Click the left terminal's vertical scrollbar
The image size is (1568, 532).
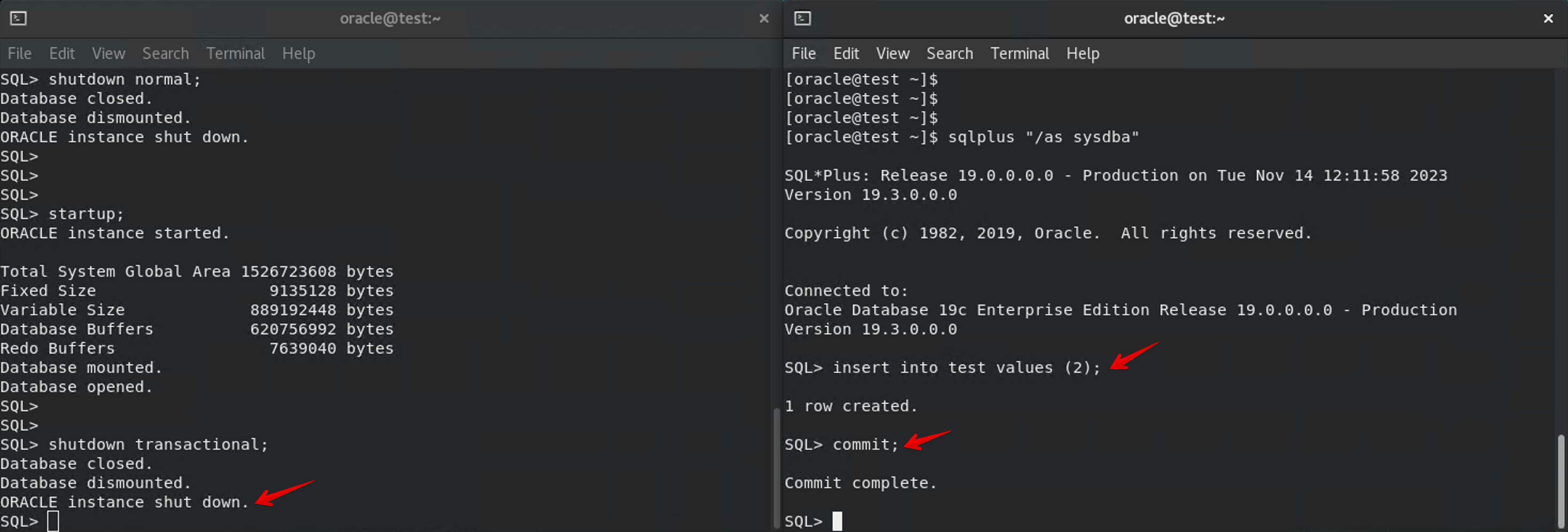[x=776, y=467]
